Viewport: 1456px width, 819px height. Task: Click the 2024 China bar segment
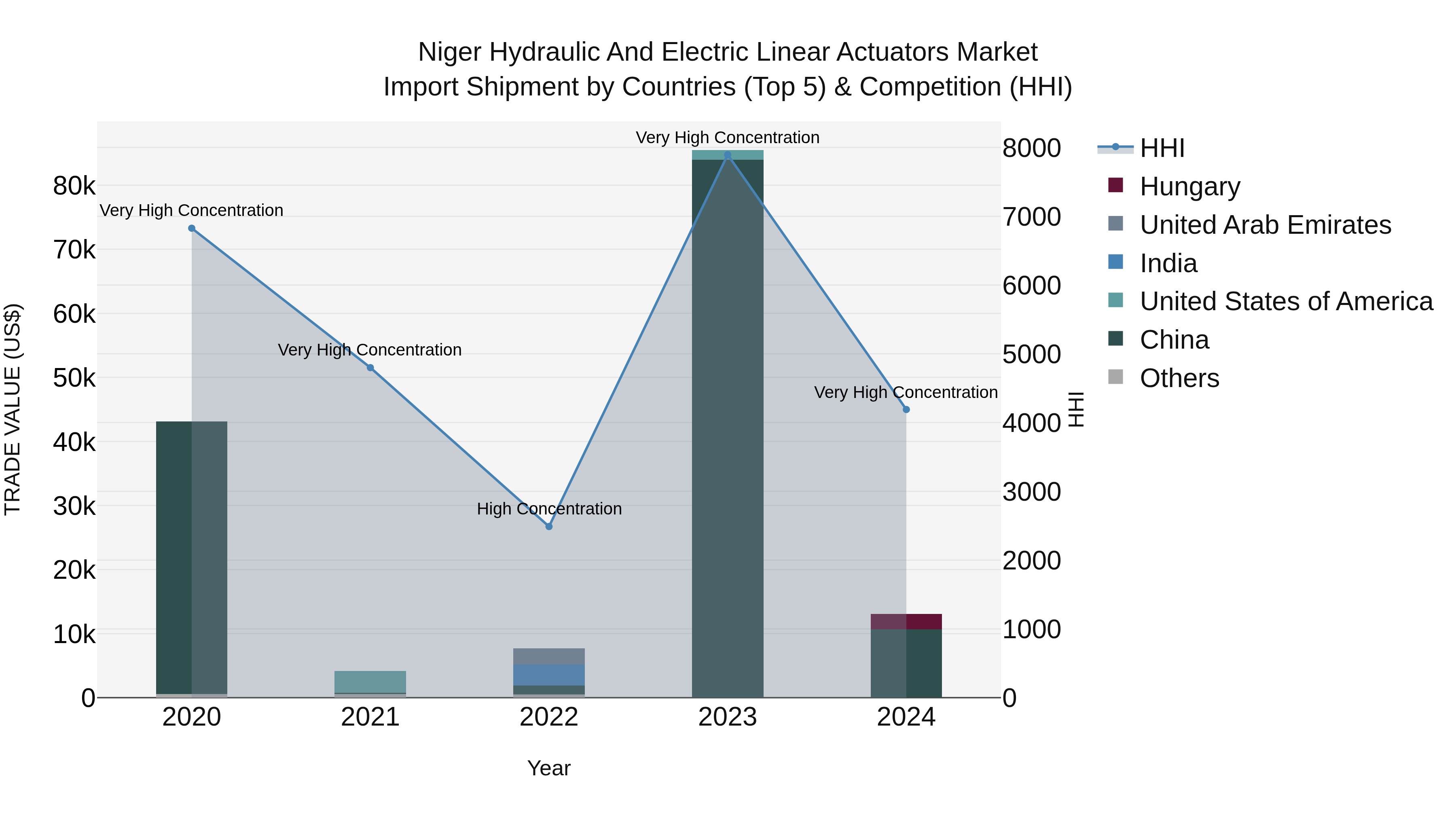point(906,664)
